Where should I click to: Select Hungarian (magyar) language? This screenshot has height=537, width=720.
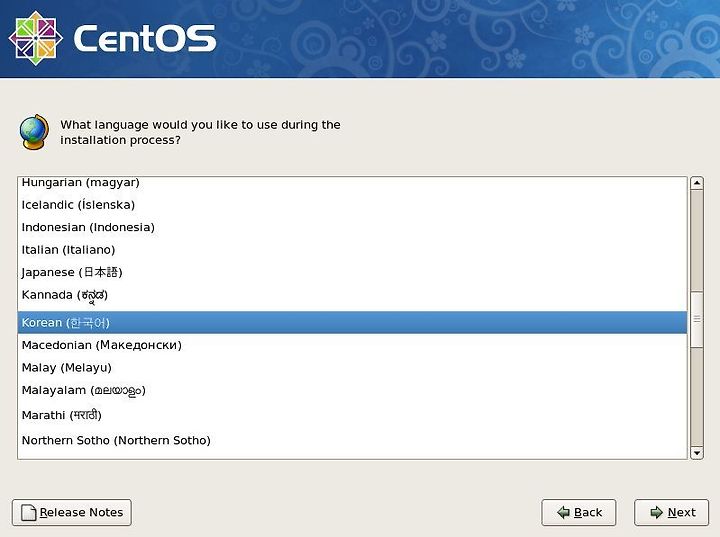[x=352, y=183]
